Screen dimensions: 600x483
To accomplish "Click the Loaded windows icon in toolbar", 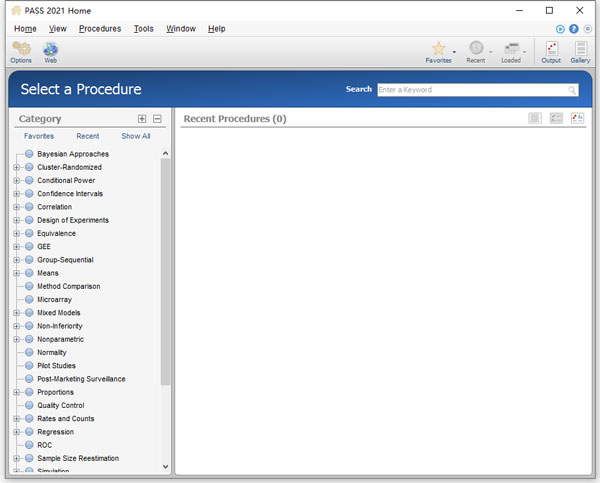I will pos(510,48).
